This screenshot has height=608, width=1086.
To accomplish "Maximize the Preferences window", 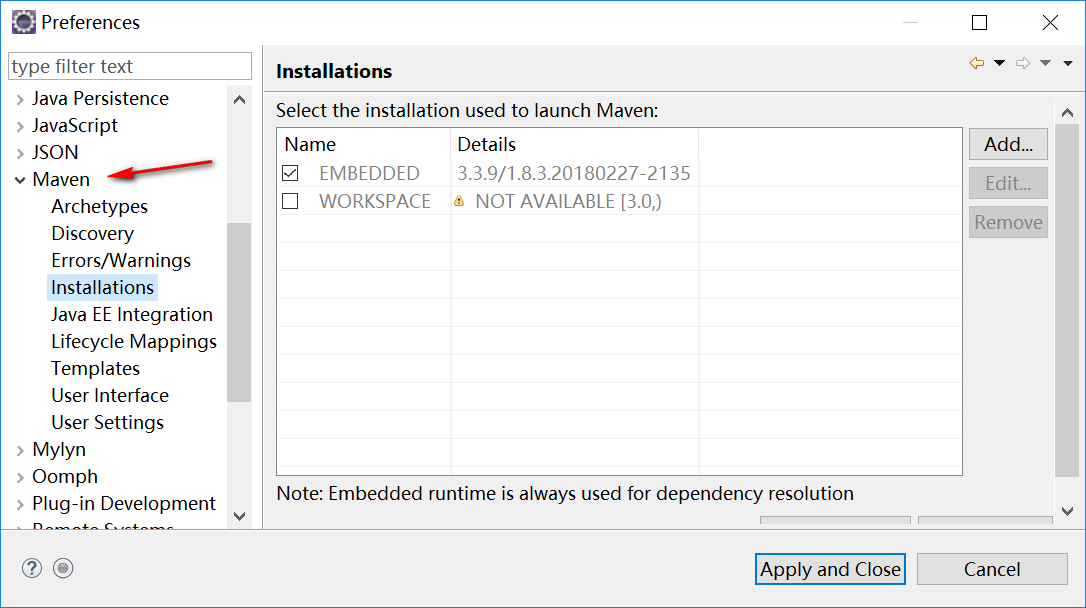I will 979,23.
